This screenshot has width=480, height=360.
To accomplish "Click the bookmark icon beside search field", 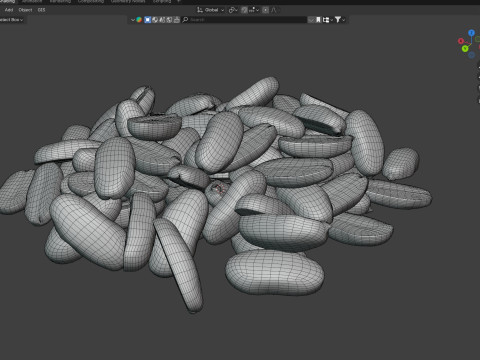I will (x=318, y=20).
